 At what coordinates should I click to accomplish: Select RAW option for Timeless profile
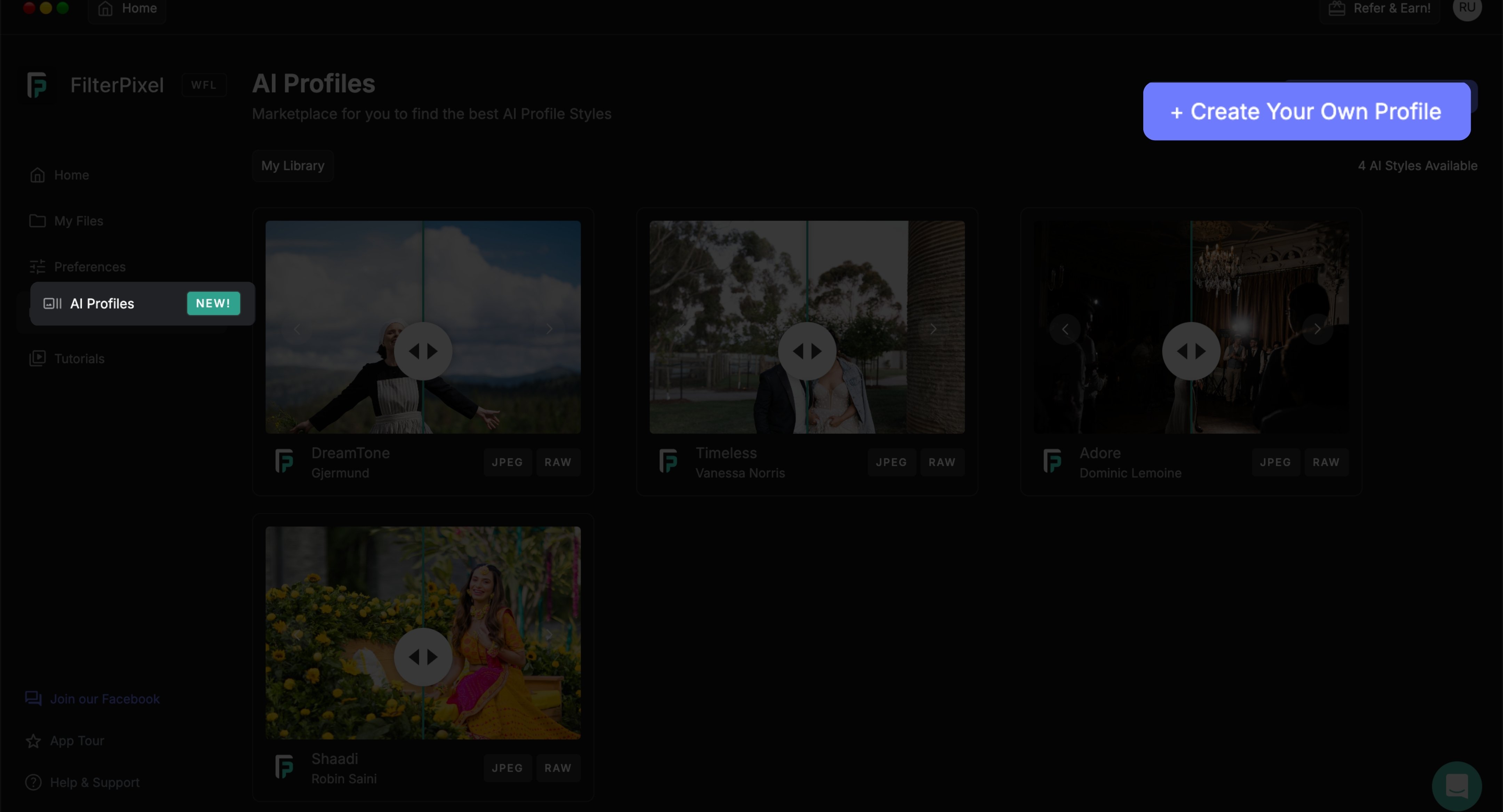point(942,462)
